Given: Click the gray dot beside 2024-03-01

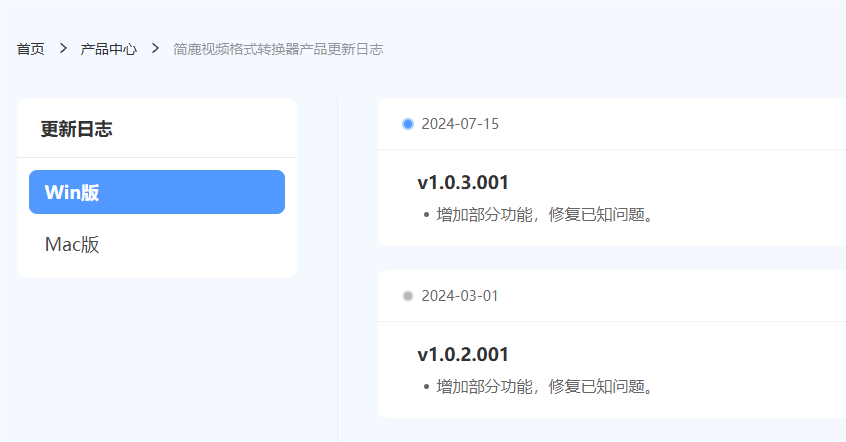Looking at the screenshot, I should [408, 296].
